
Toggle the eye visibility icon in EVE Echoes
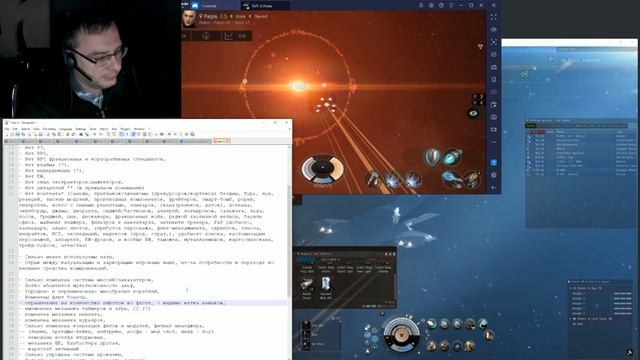473,113
